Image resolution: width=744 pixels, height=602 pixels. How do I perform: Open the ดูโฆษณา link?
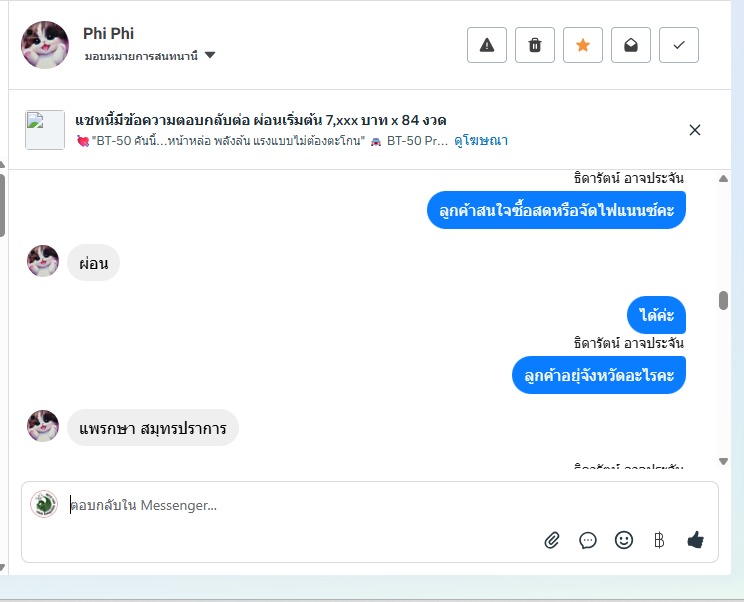[x=481, y=141]
